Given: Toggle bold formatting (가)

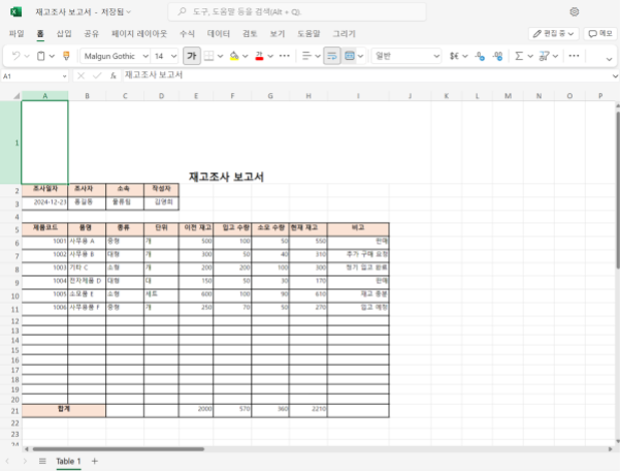Looking at the screenshot, I should 192,56.
